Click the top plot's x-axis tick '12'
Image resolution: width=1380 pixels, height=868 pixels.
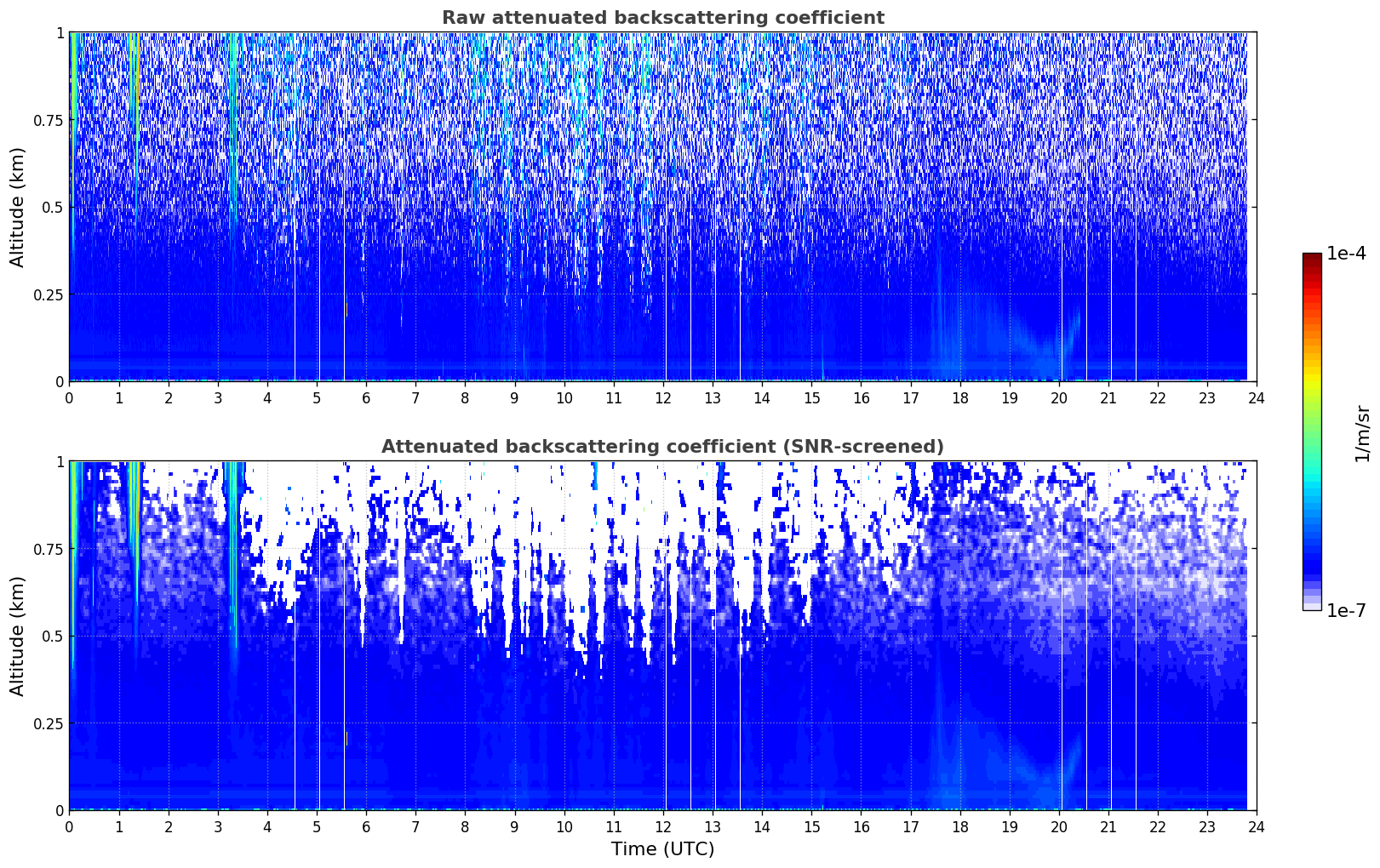pyautogui.click(x=662, y=397)
